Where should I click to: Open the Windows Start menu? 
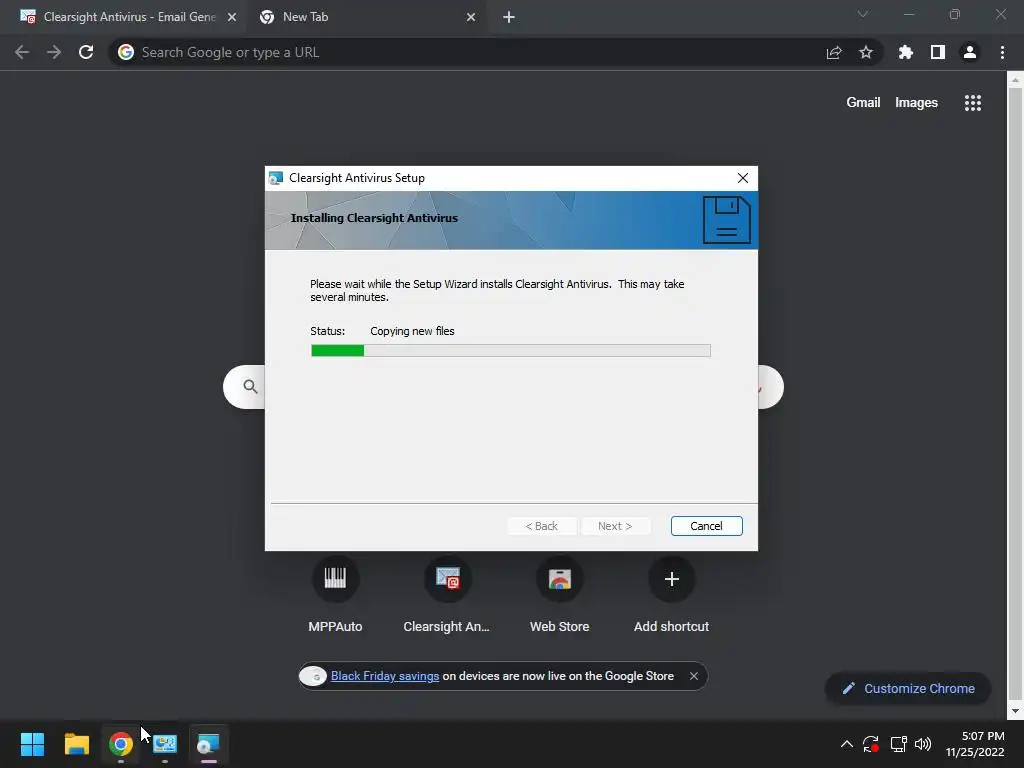point(32,744)
